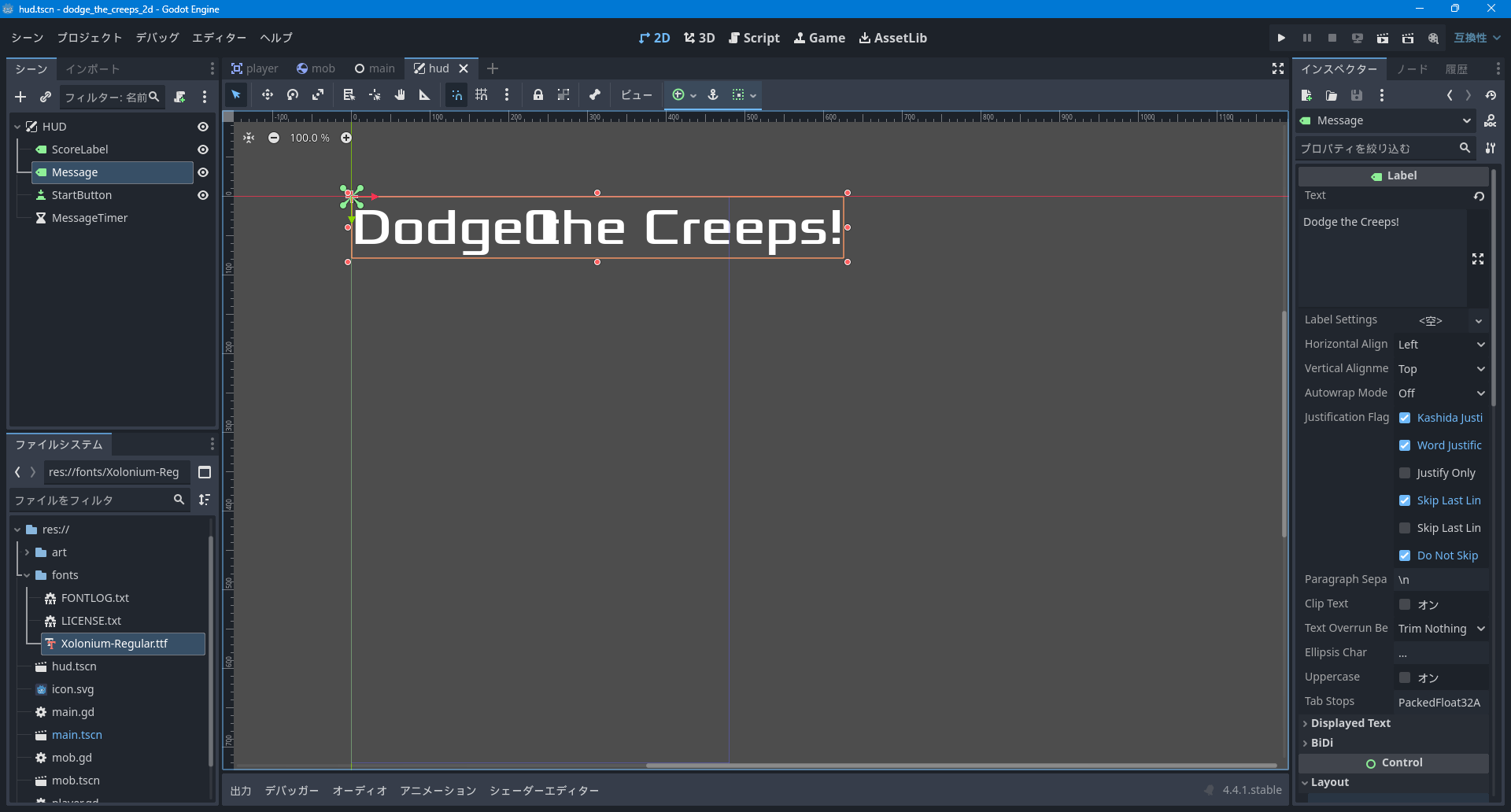Activate the Move Mode tool

[268, 95]
